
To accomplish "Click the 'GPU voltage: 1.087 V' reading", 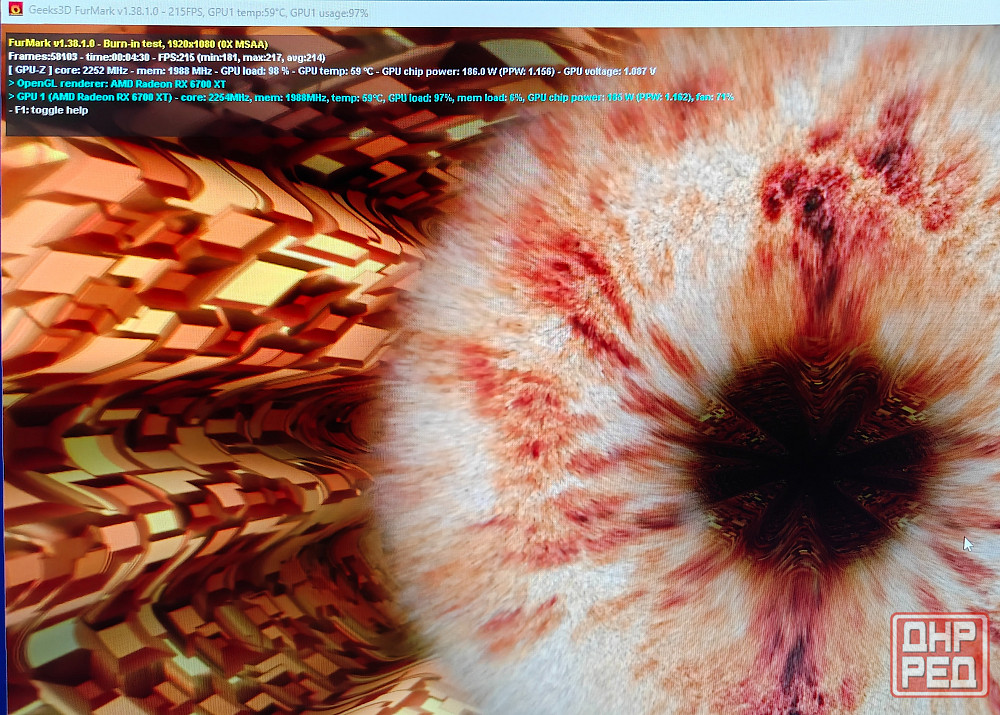I will pos(609,71).
